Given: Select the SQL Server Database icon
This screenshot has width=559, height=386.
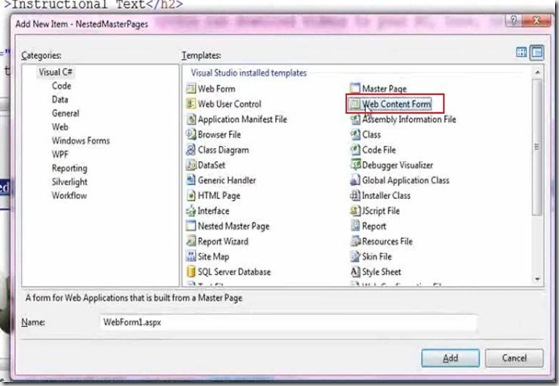Looking at the screenshot, I should click(x=191, y=272).
